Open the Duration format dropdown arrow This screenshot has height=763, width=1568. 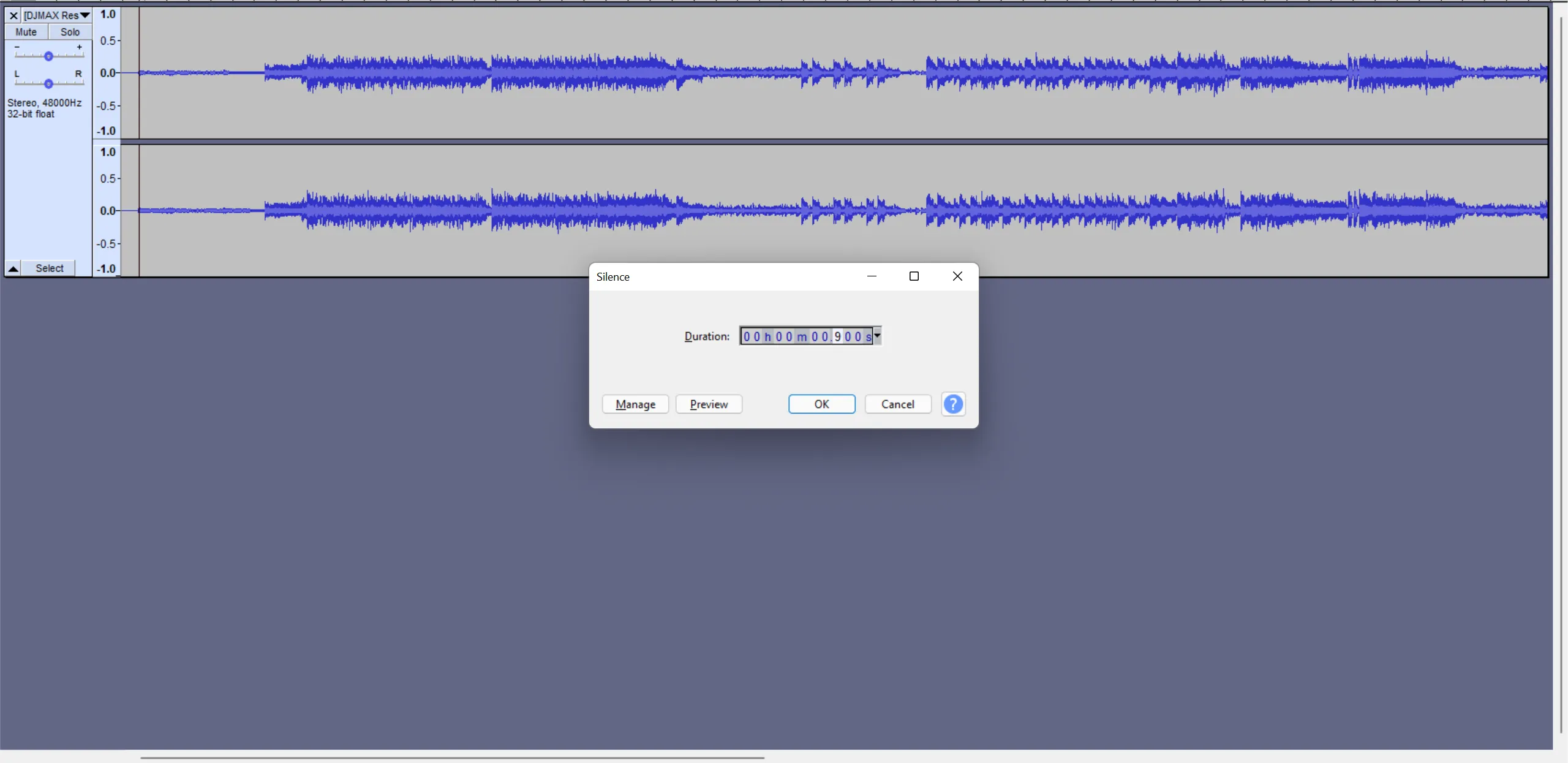click(x=877, y=336)
